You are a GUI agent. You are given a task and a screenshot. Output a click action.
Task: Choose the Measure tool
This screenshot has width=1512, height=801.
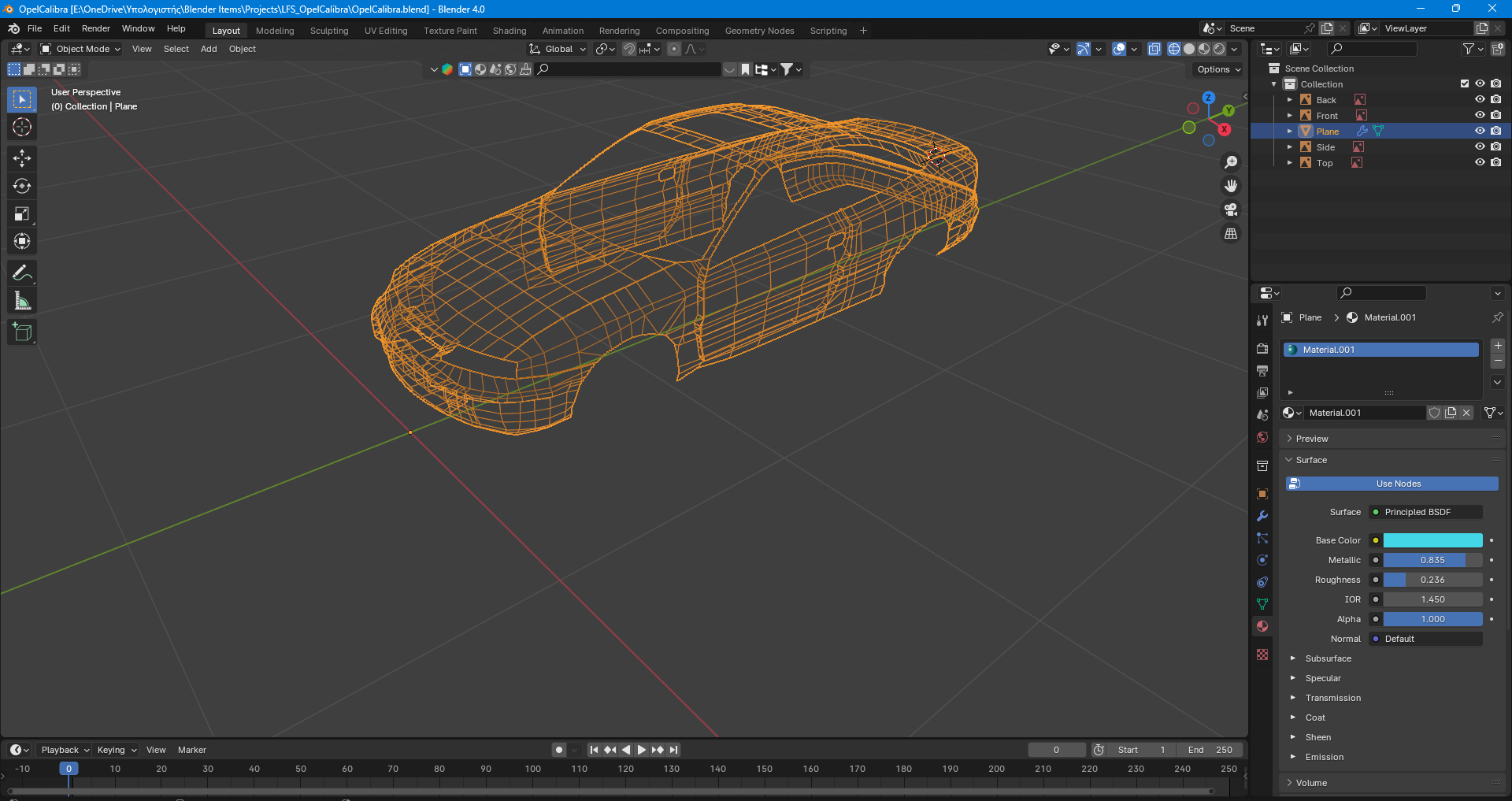22,301
